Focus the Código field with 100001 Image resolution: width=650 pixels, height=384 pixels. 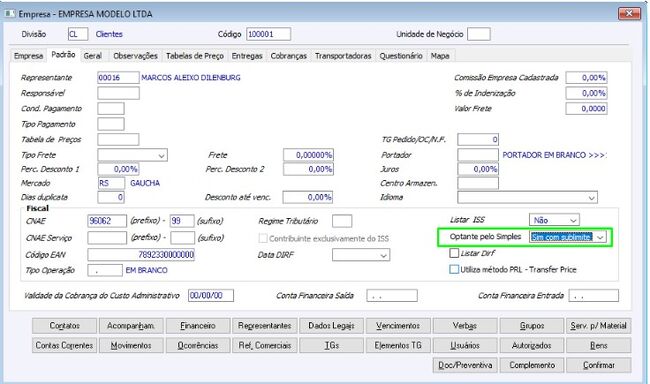coord(268,34)
